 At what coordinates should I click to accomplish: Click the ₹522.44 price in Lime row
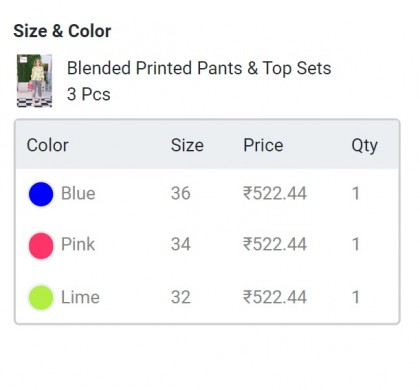coord(275,297)
